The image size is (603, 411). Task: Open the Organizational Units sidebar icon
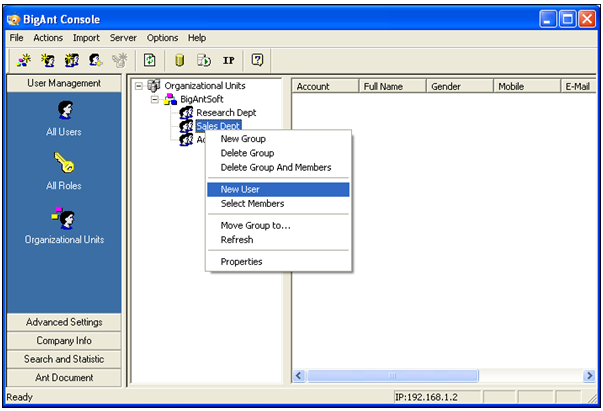(63, 218)
